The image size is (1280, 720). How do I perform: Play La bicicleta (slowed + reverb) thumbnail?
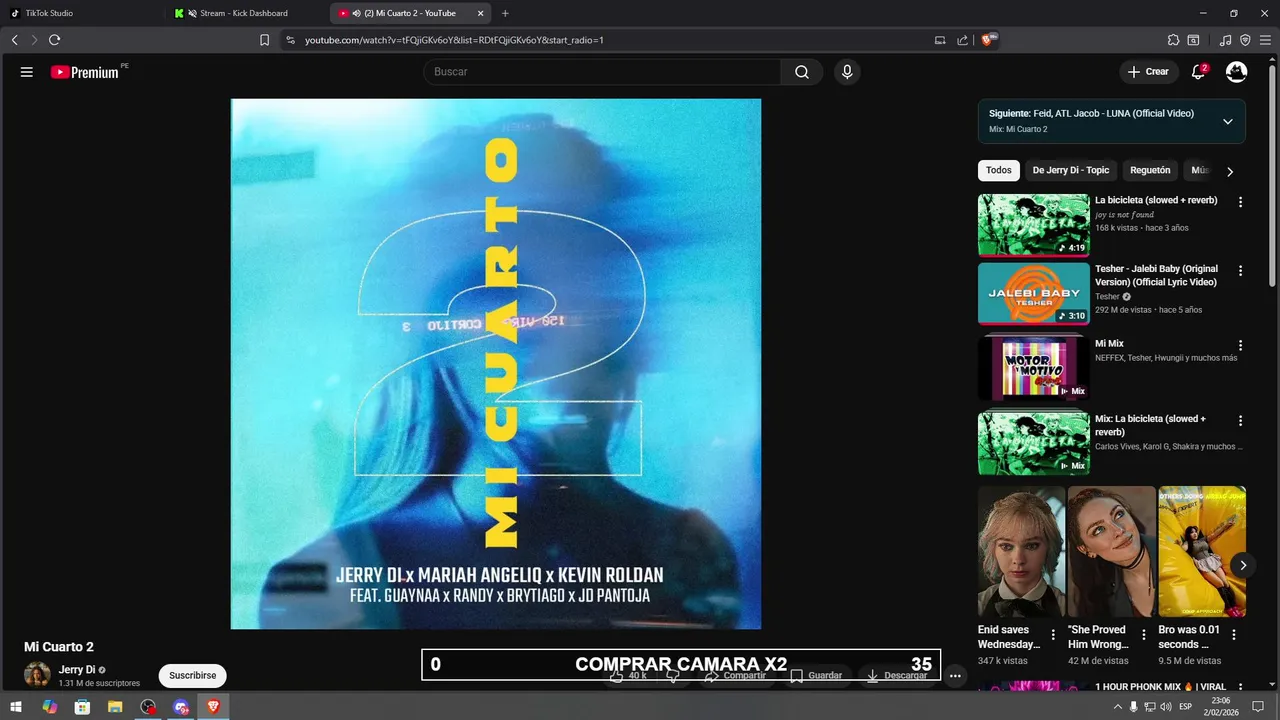1033,225
